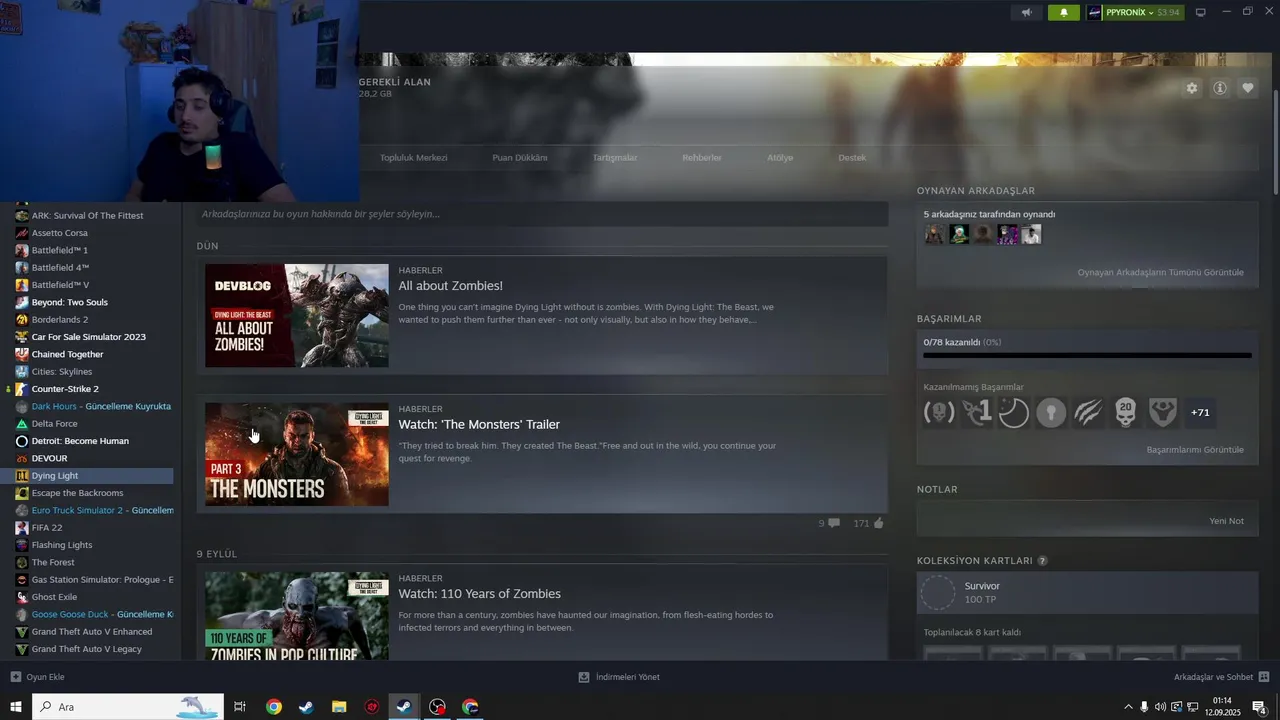The height and width of the screenshot is (720, 1280).
Task: Click the Survivor badge row
Action: click(x=1087, y=593)
